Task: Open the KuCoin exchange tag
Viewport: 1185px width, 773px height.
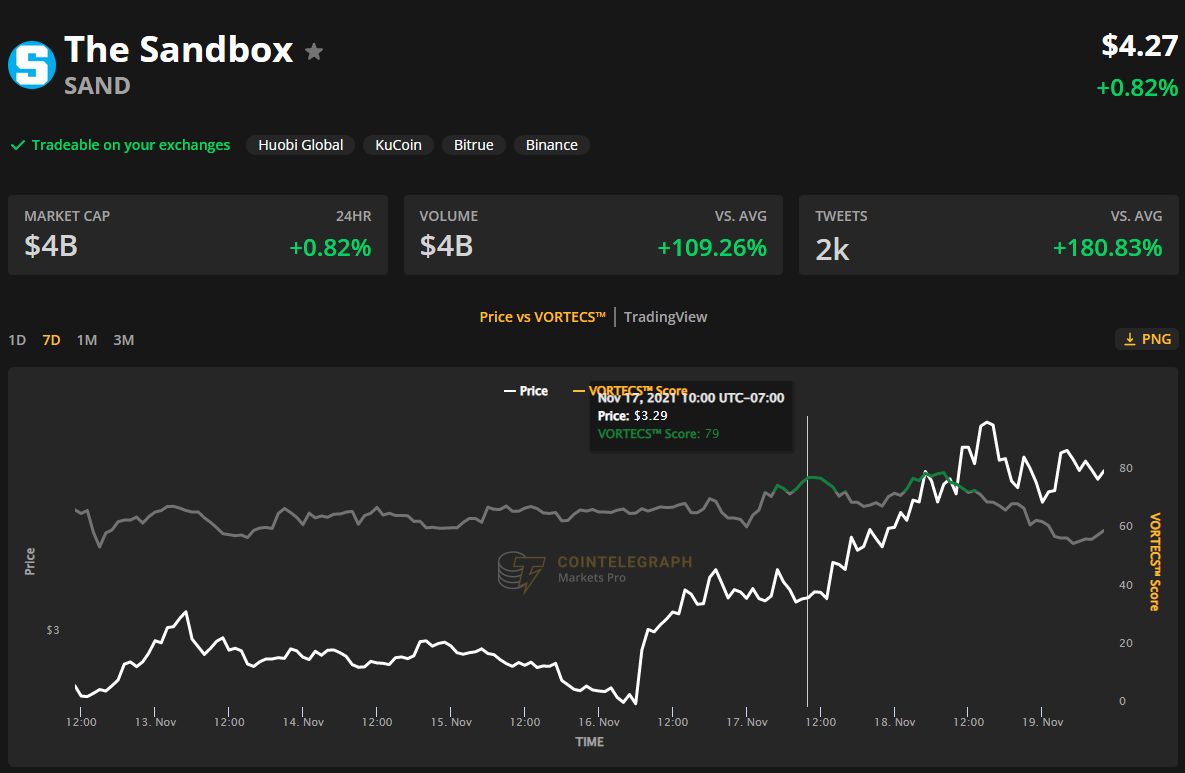Action: point(398,145)
